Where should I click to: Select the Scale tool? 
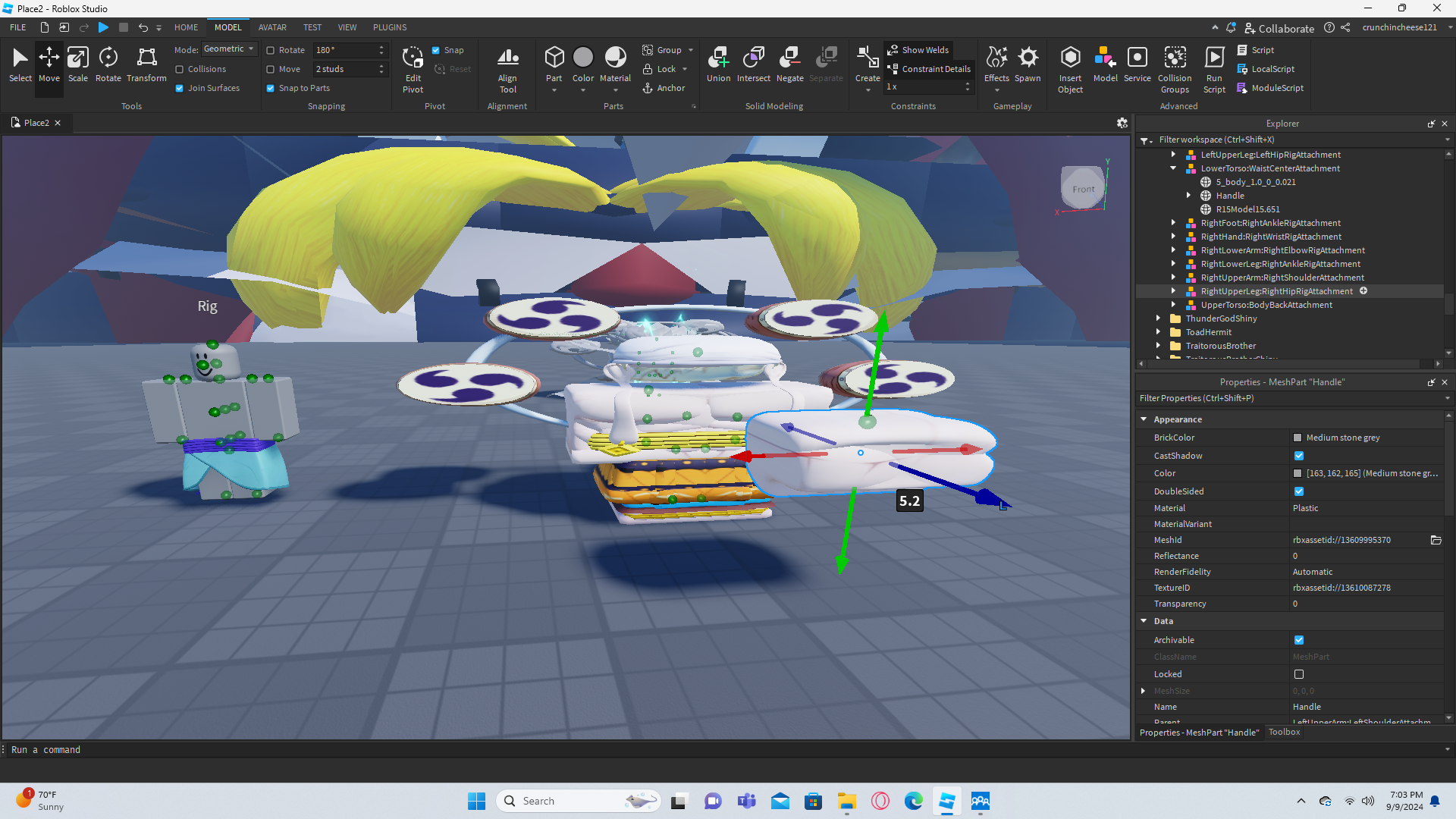pos(77,64)
